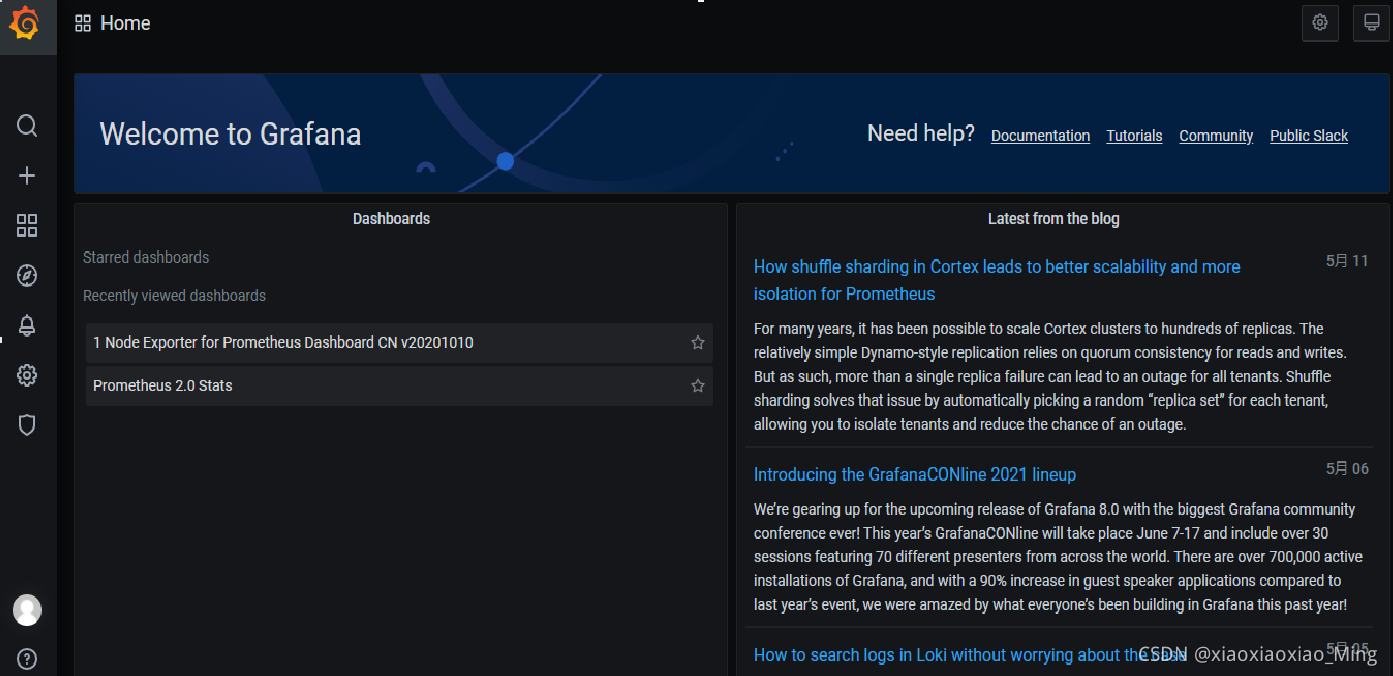
Task: Click the Grafana logo icon
Action: [24, 23]
